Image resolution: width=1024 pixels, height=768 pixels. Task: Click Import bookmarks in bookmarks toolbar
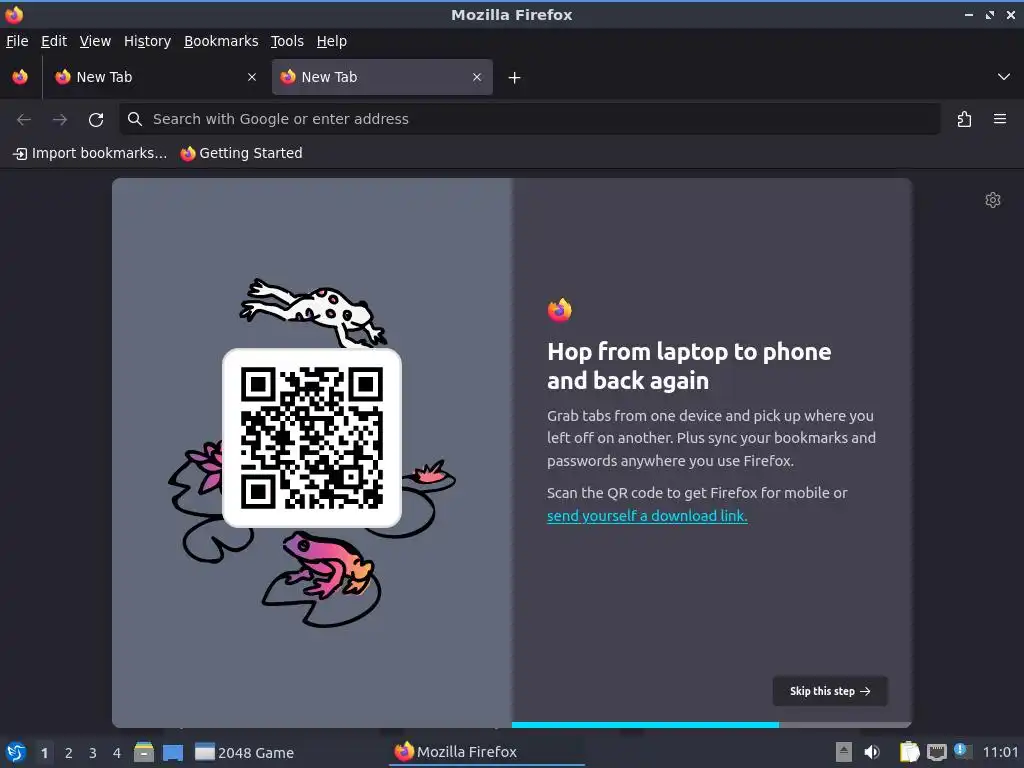(x=90, y=153)
